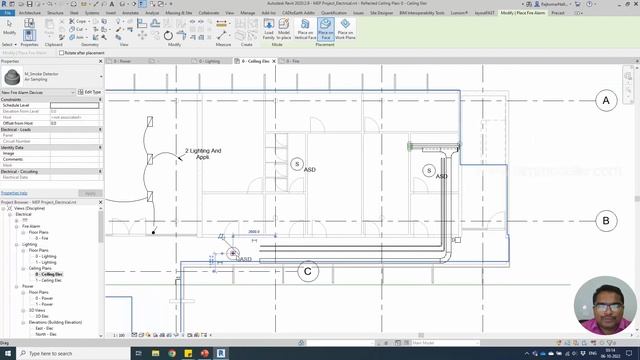Select 1 - Lighting in Project Browser
Screen dimensions: 640x360
pos(46,262)
